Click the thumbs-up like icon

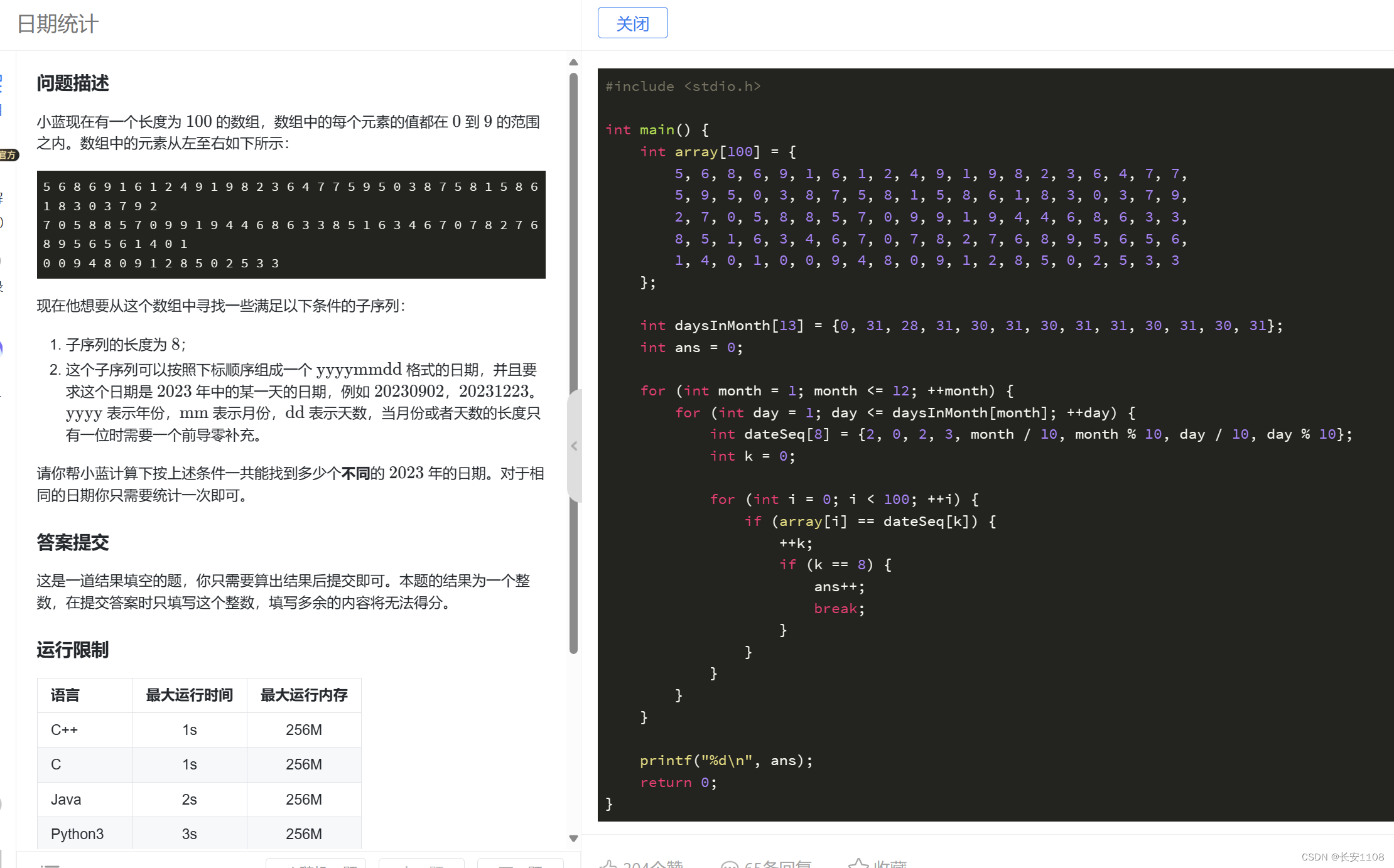coord(608,864)
